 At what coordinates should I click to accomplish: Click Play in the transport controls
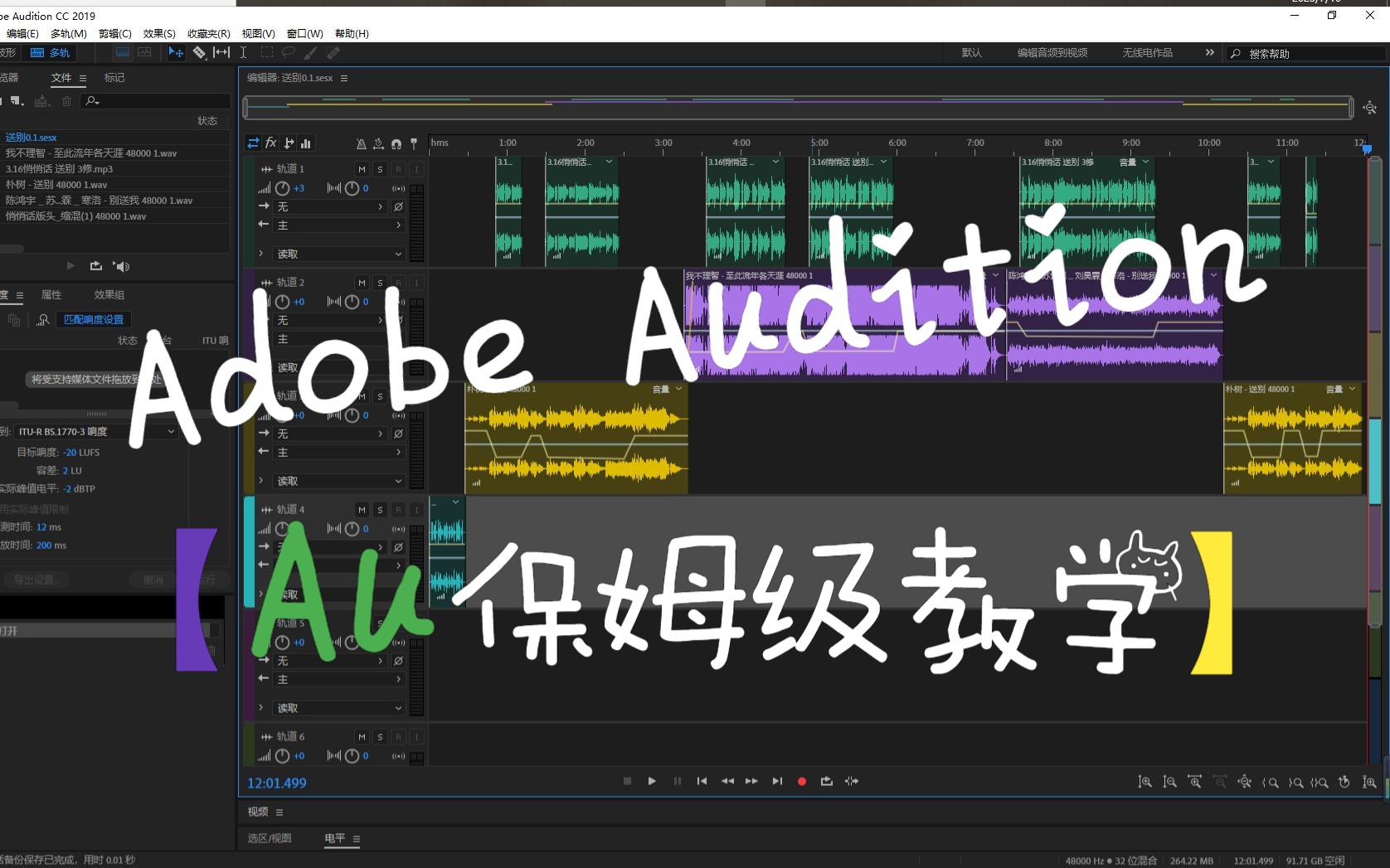point(652,781)
